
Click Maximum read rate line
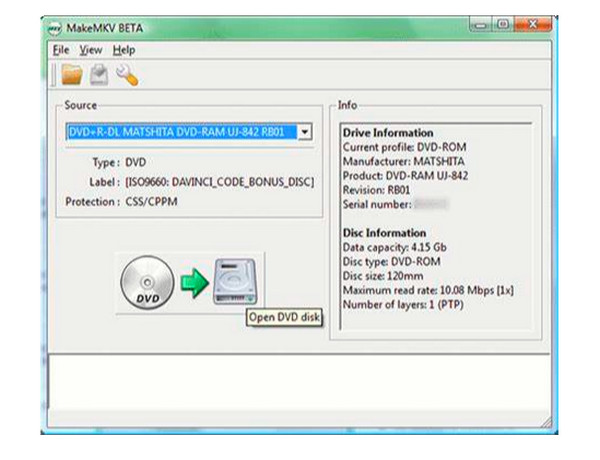click(428, 290)
